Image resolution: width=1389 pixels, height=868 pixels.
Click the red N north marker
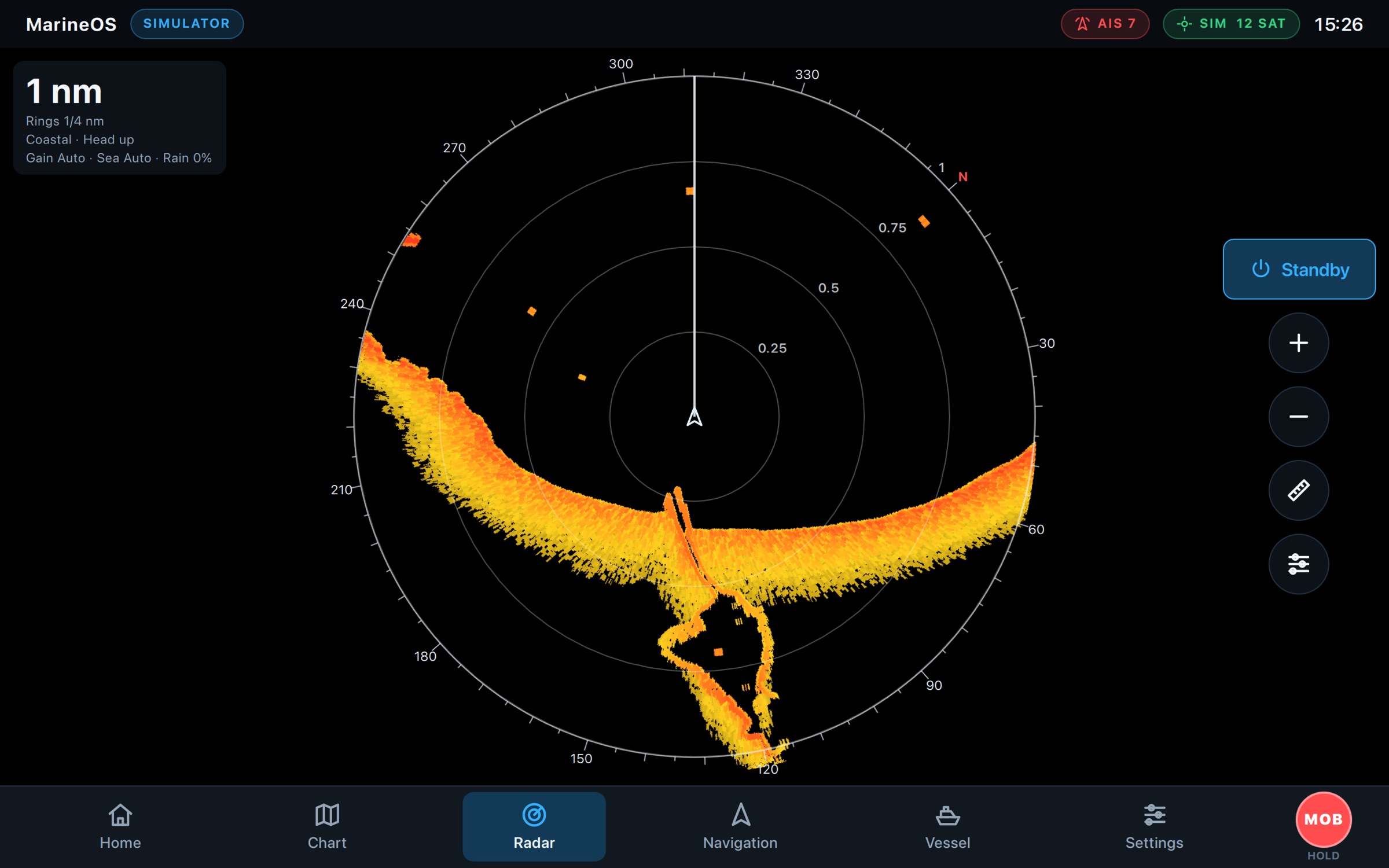[963, 176]
